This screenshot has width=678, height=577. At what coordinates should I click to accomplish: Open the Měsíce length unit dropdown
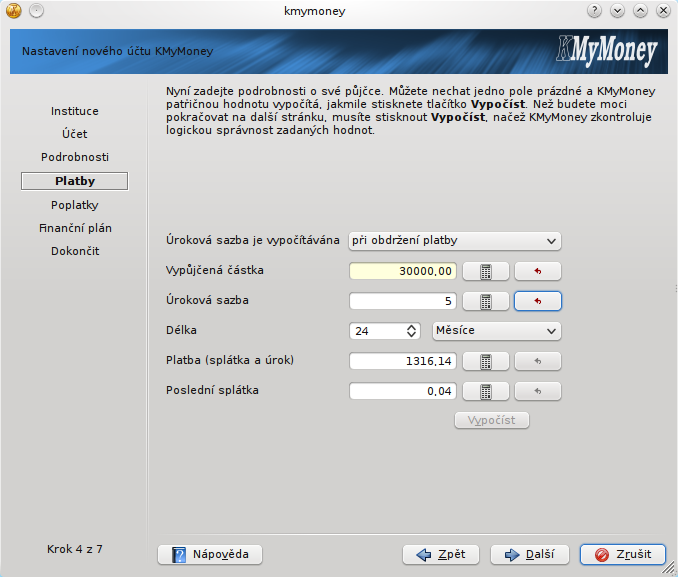pos(497,331)
